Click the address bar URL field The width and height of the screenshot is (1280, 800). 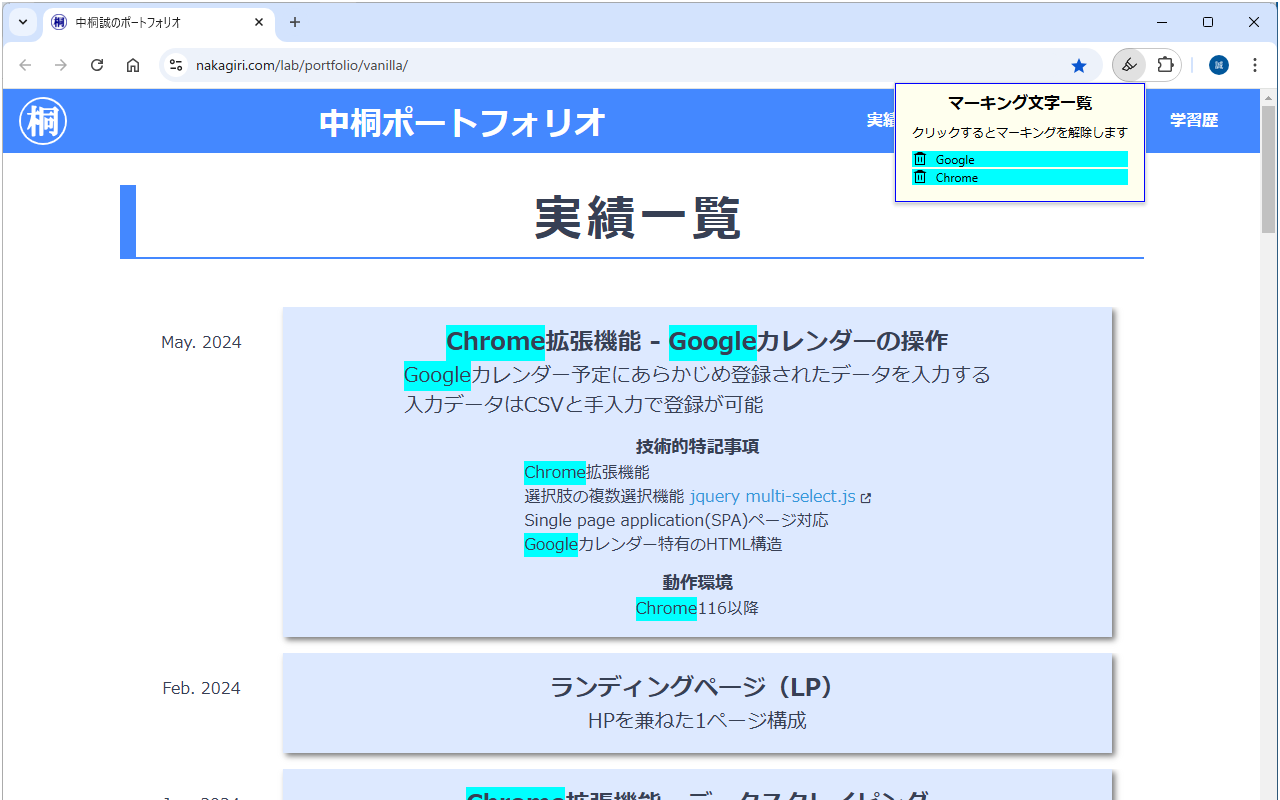(630, 65)
